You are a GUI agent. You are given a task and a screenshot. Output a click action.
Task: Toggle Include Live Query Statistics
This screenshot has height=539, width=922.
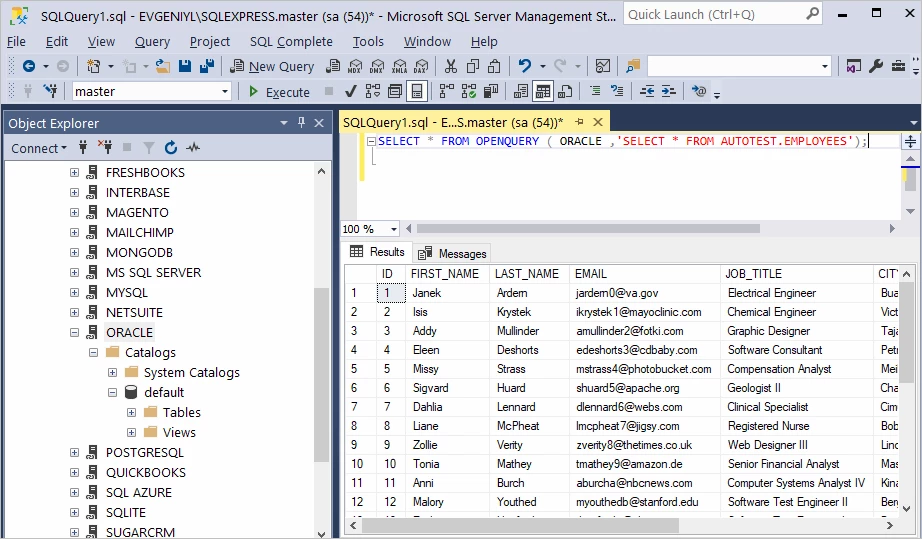pyautogui.click(x=469, y=91)
